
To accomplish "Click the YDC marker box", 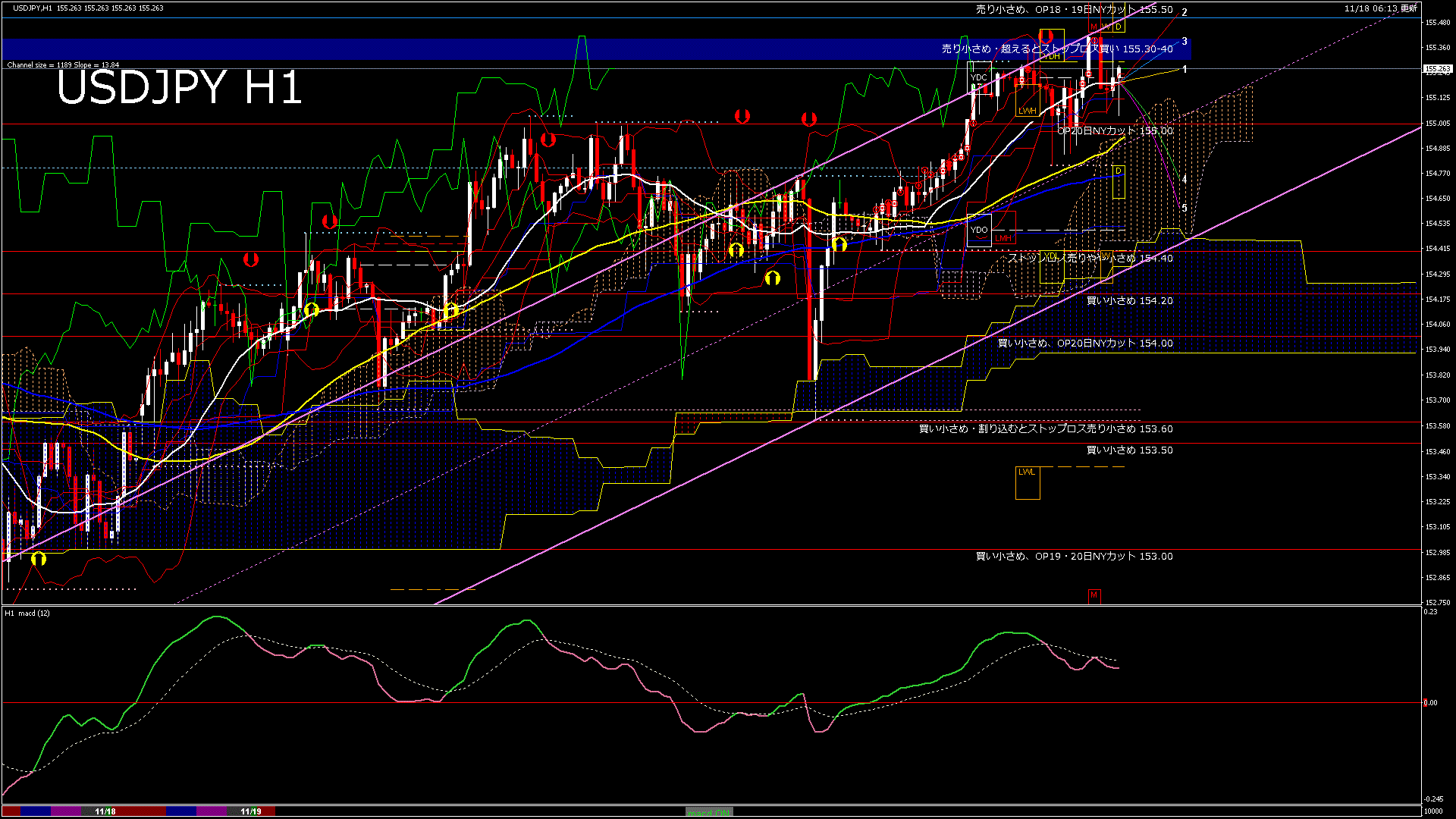I will pyautogui.click(x=978, y=77).
